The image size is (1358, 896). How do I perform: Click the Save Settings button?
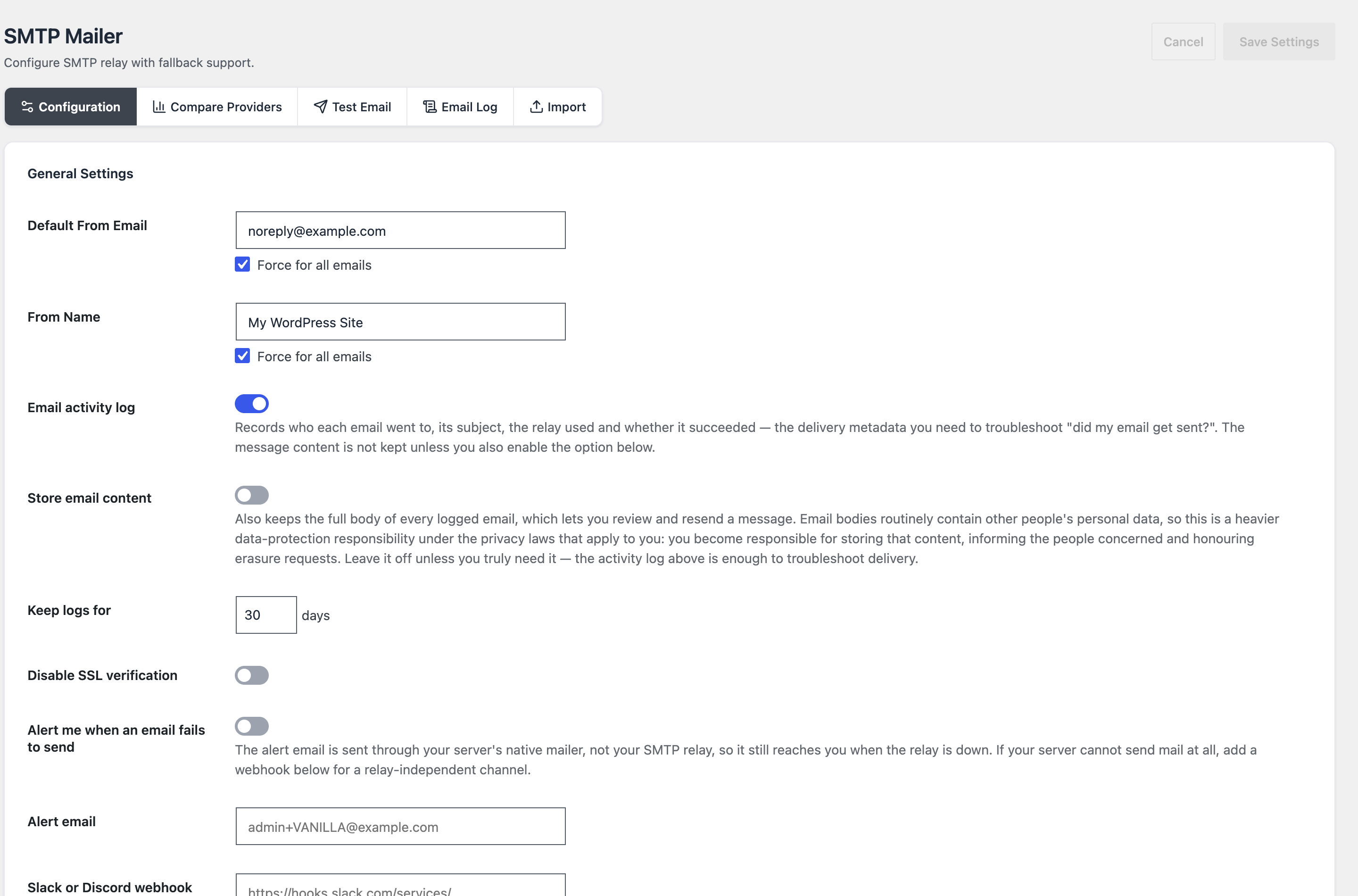click(1279, 41)
